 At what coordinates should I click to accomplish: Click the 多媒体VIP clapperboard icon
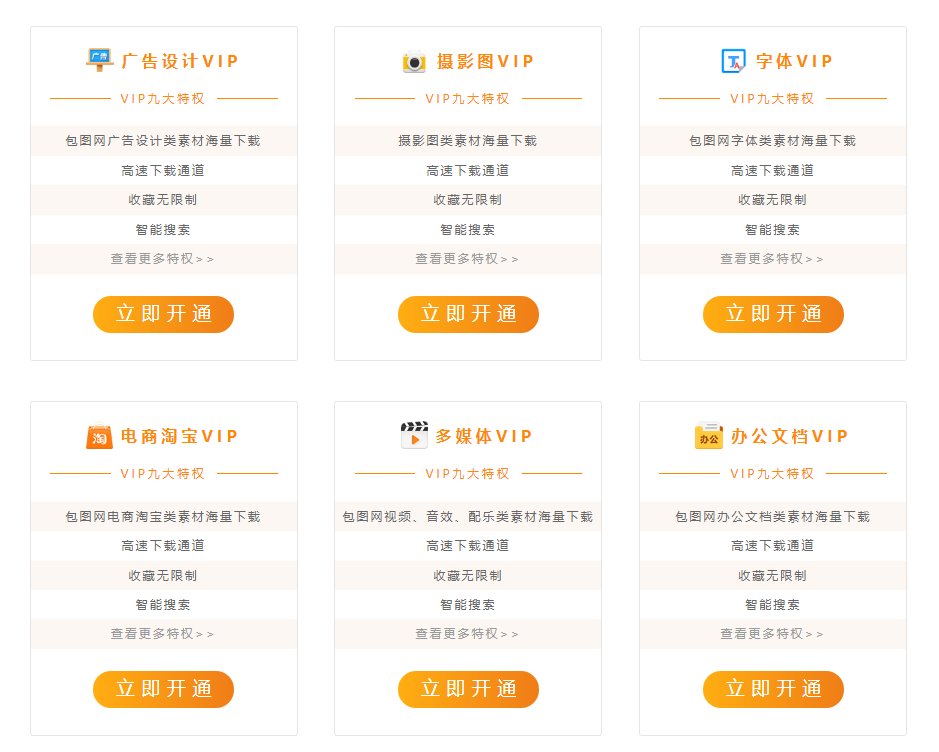click(414, 436)
